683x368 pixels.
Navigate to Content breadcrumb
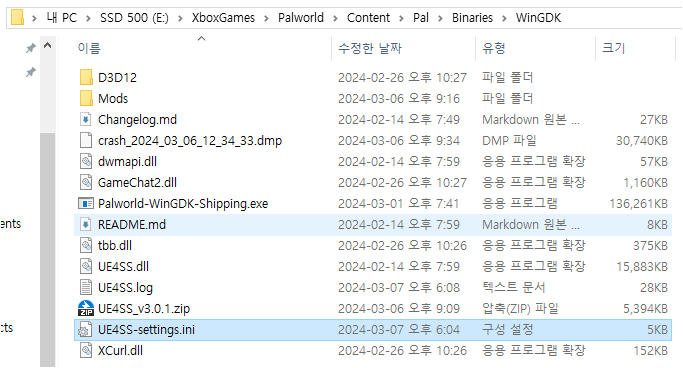point(369,18)
